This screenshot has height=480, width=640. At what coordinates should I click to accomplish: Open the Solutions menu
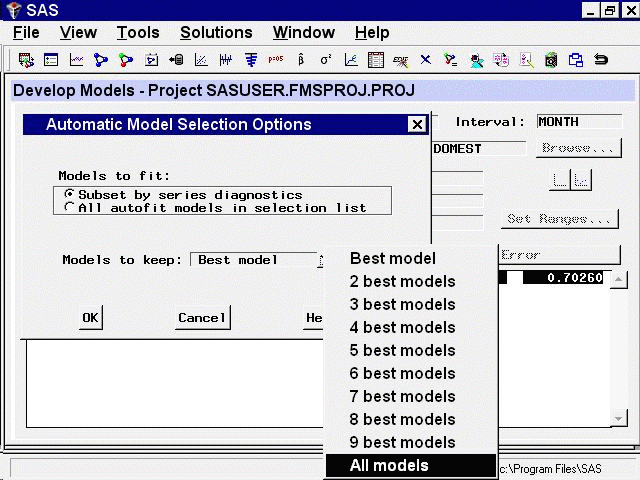216,33
